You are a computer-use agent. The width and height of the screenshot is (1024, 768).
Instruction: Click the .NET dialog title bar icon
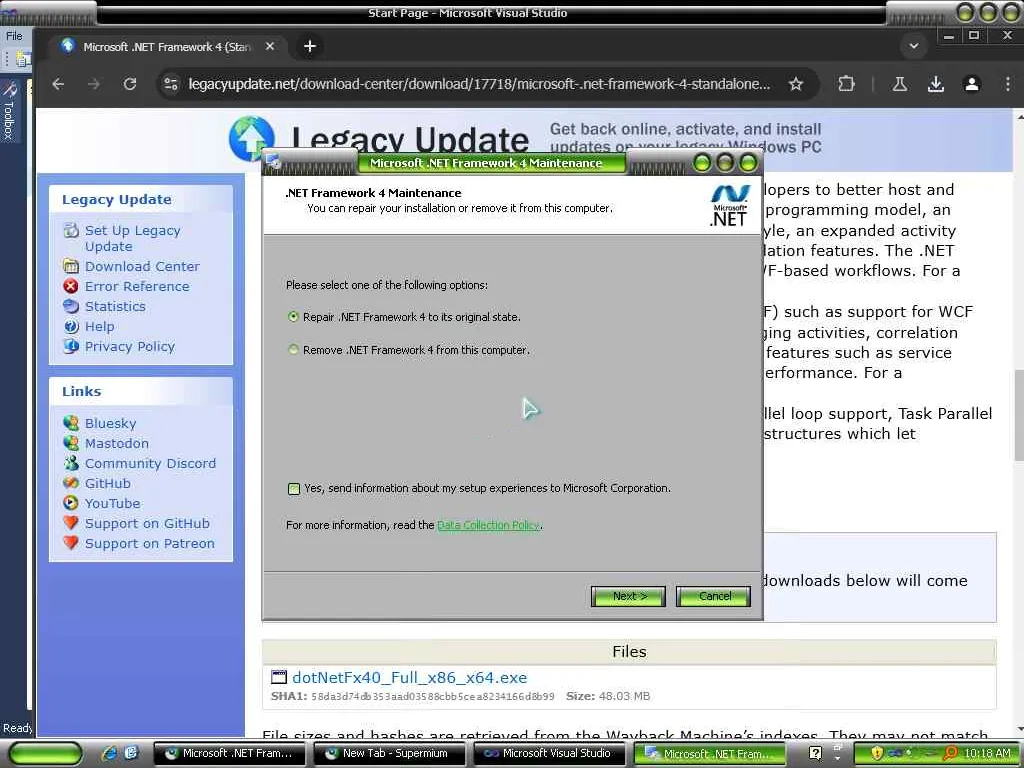274,163
